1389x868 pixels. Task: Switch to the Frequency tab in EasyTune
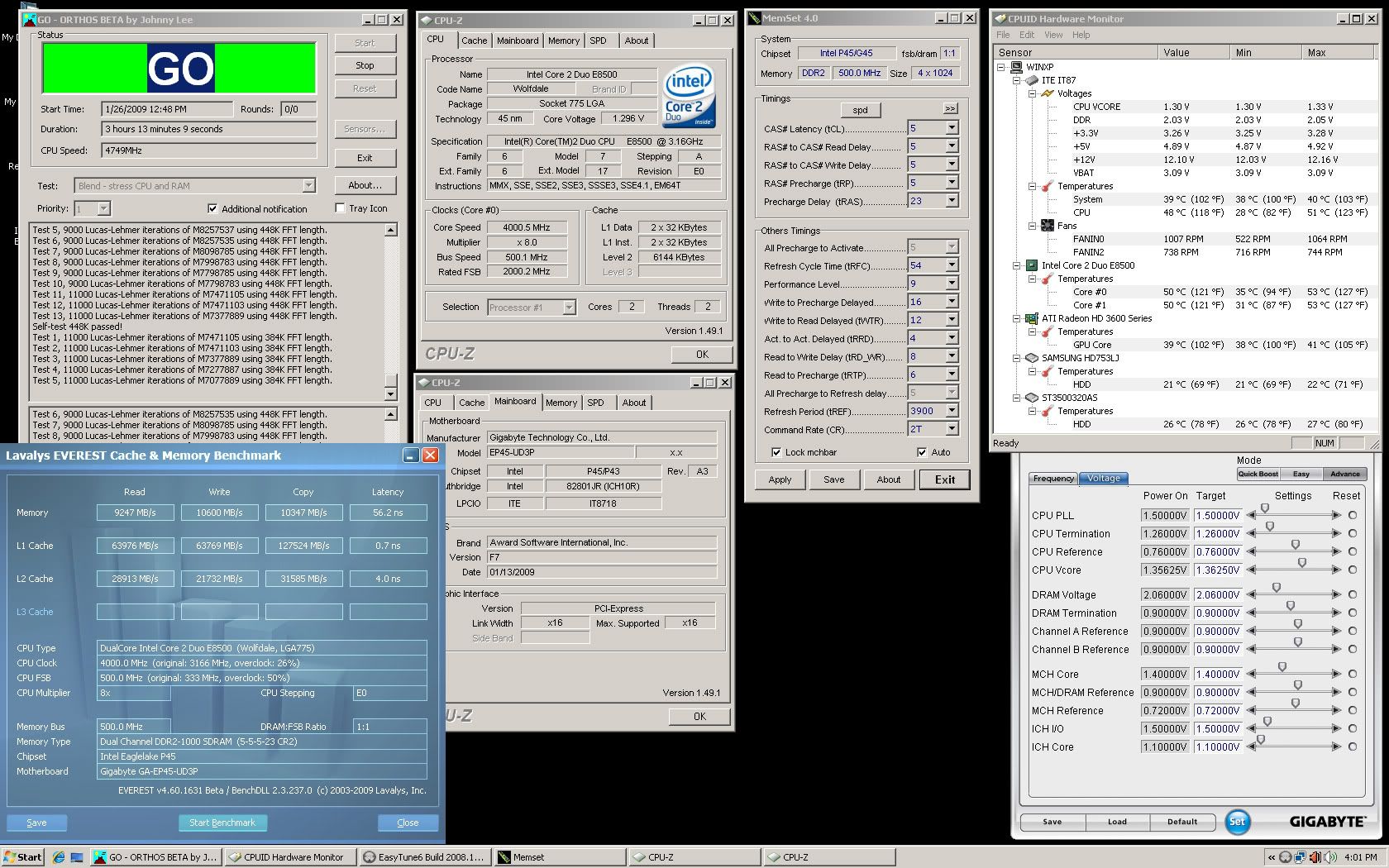1053,478
